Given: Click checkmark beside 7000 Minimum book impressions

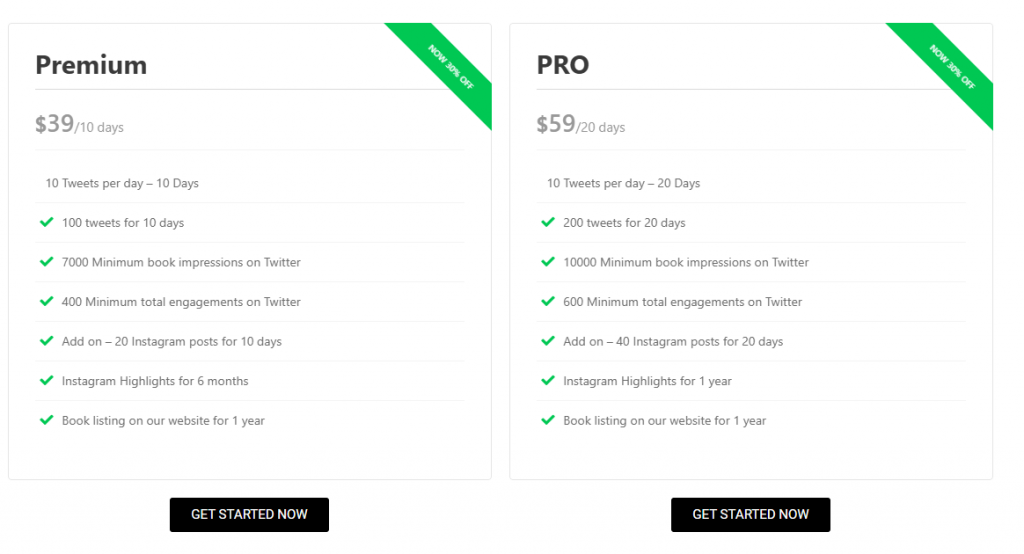Looking at the screenshot, I should point(46,262).
